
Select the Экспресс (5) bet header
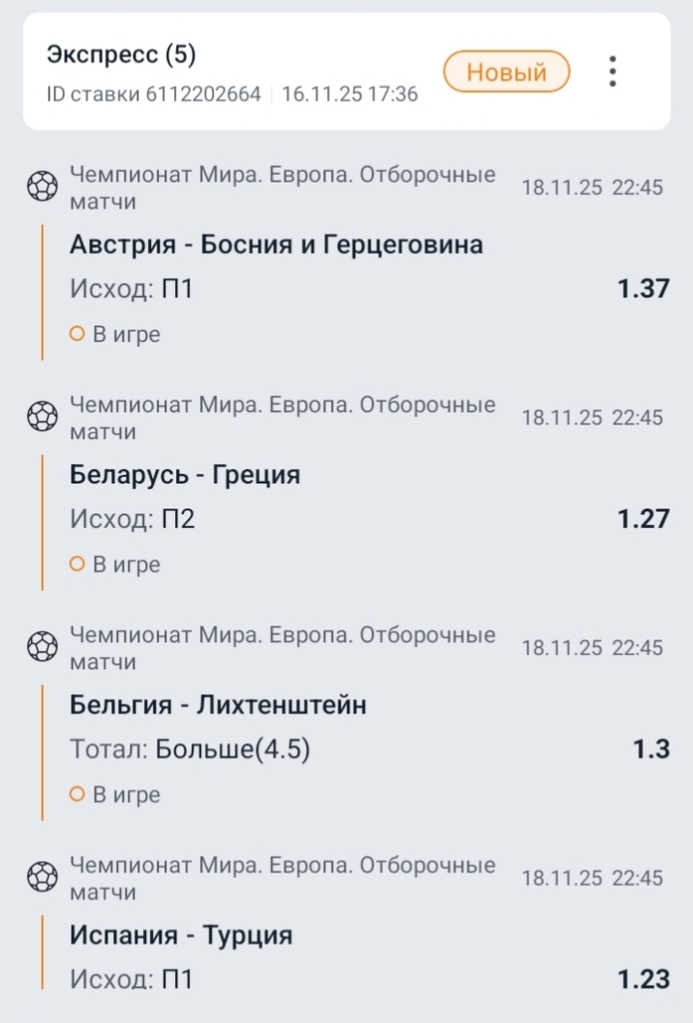click(121, 55)
